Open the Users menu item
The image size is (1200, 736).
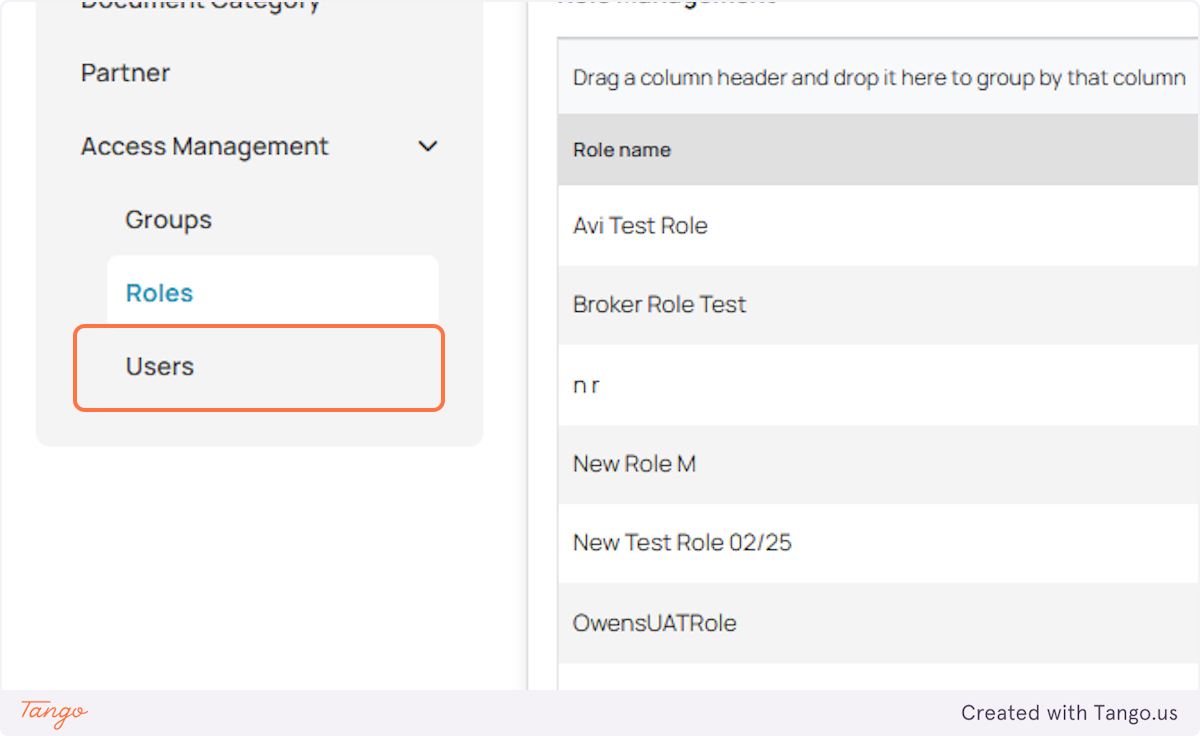point(259,367)
